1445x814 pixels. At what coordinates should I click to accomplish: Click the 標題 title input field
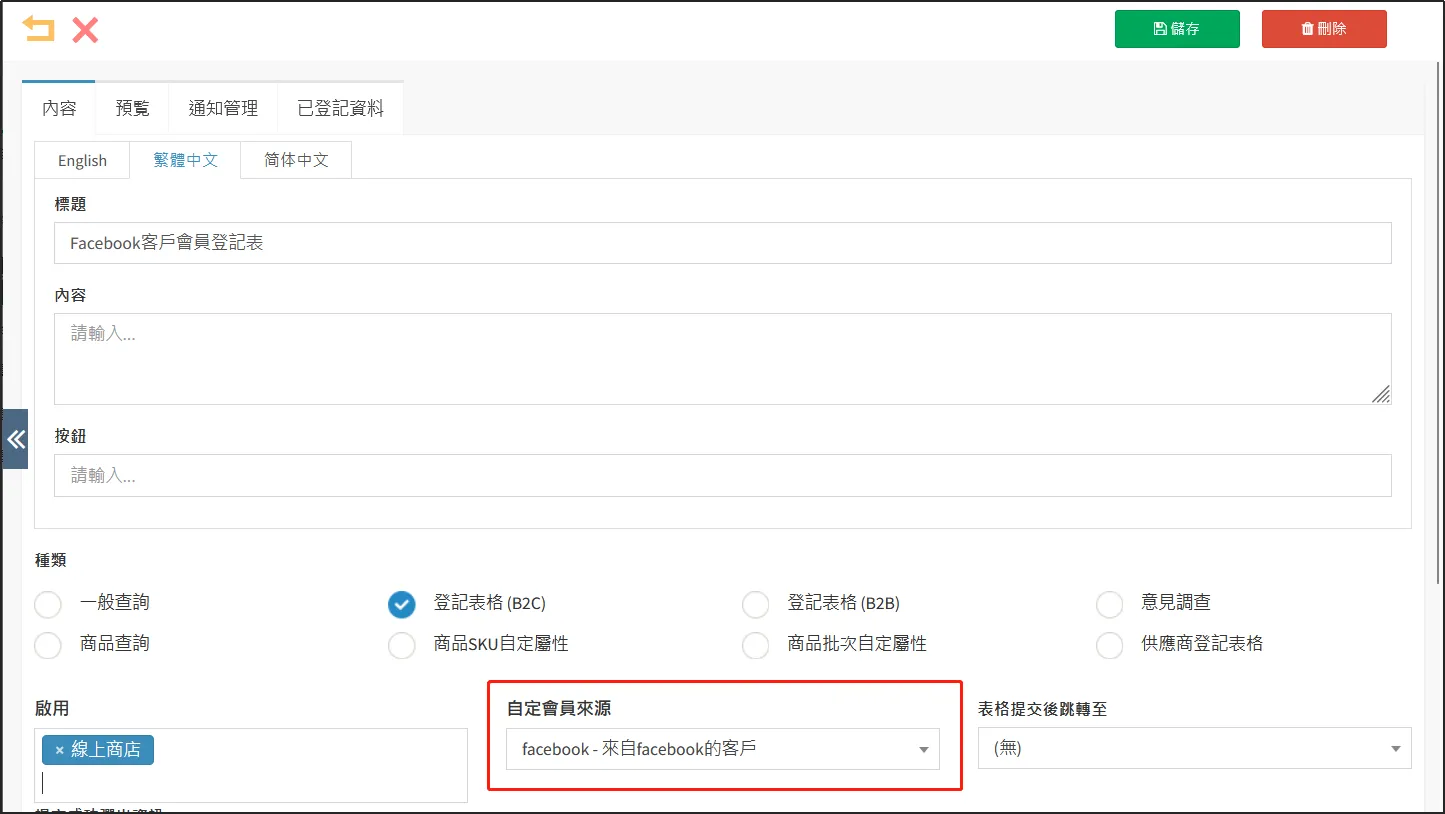point(722,243)
